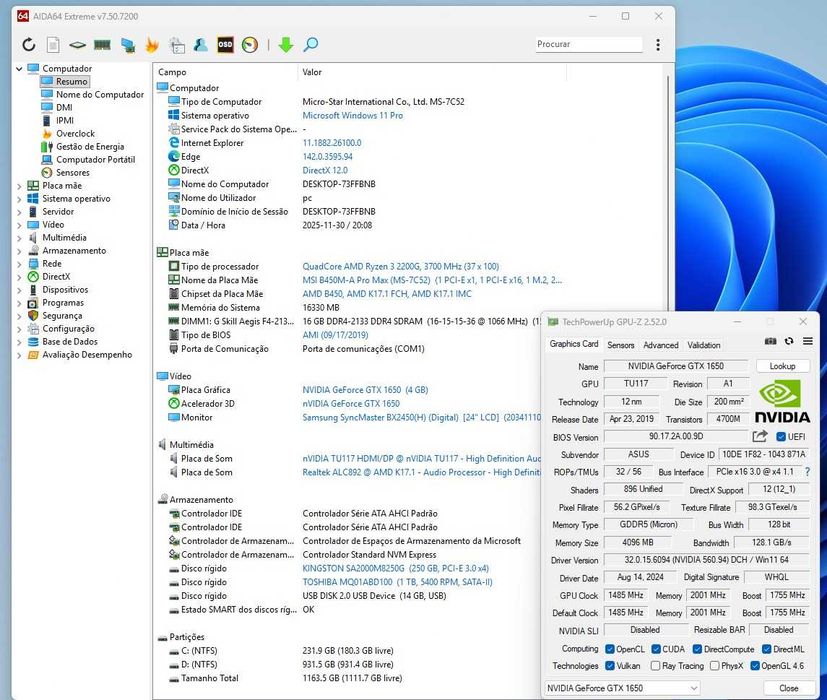Screen dimensions: 827x700
Task: Open the OSD panel toolbar icon
Action: point(225,45)
